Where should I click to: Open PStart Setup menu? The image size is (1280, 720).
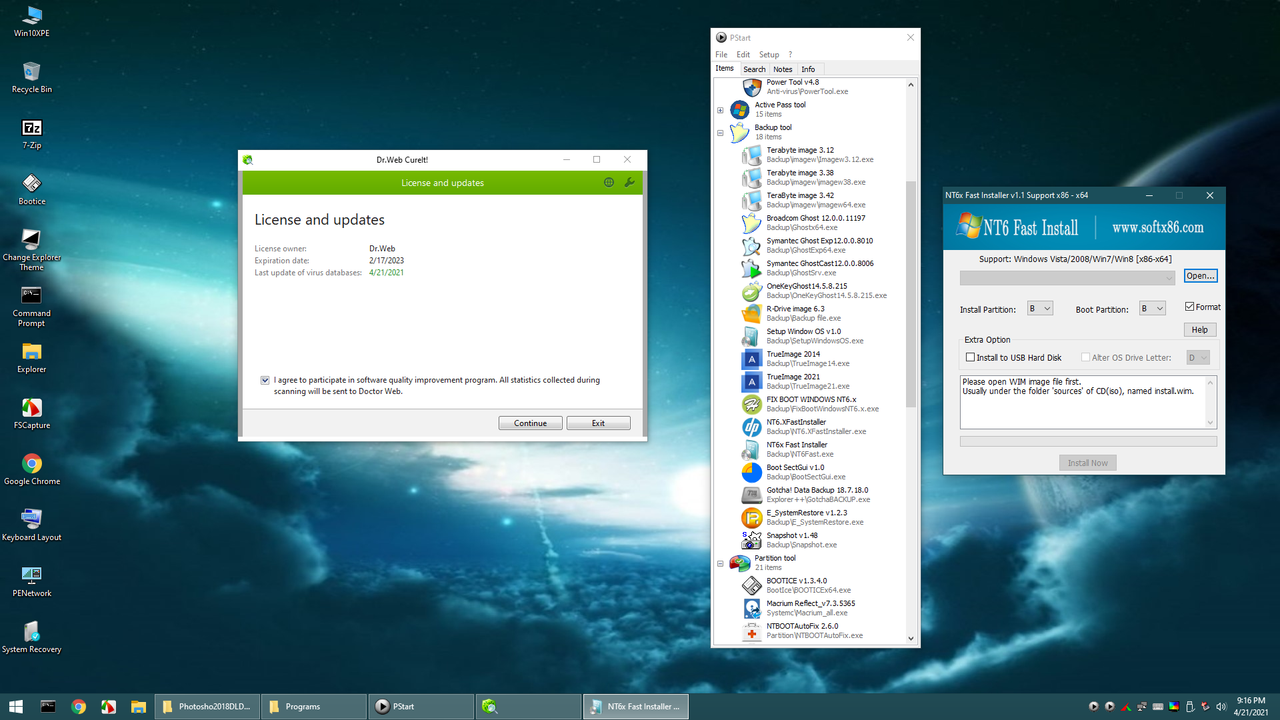769,54
